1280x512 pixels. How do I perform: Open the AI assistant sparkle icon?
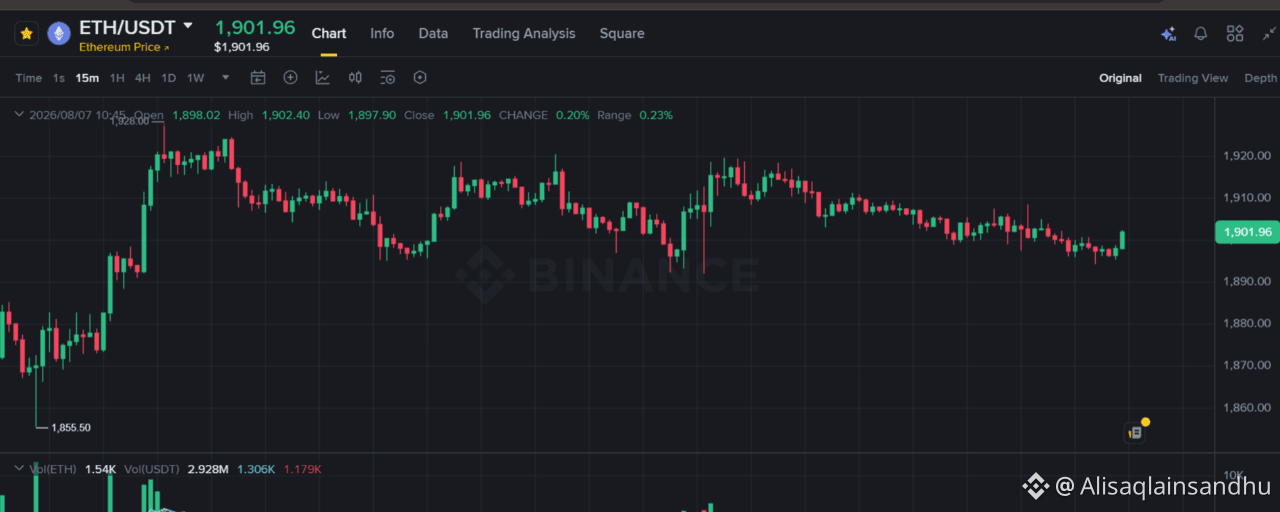tap(1168, 34)
